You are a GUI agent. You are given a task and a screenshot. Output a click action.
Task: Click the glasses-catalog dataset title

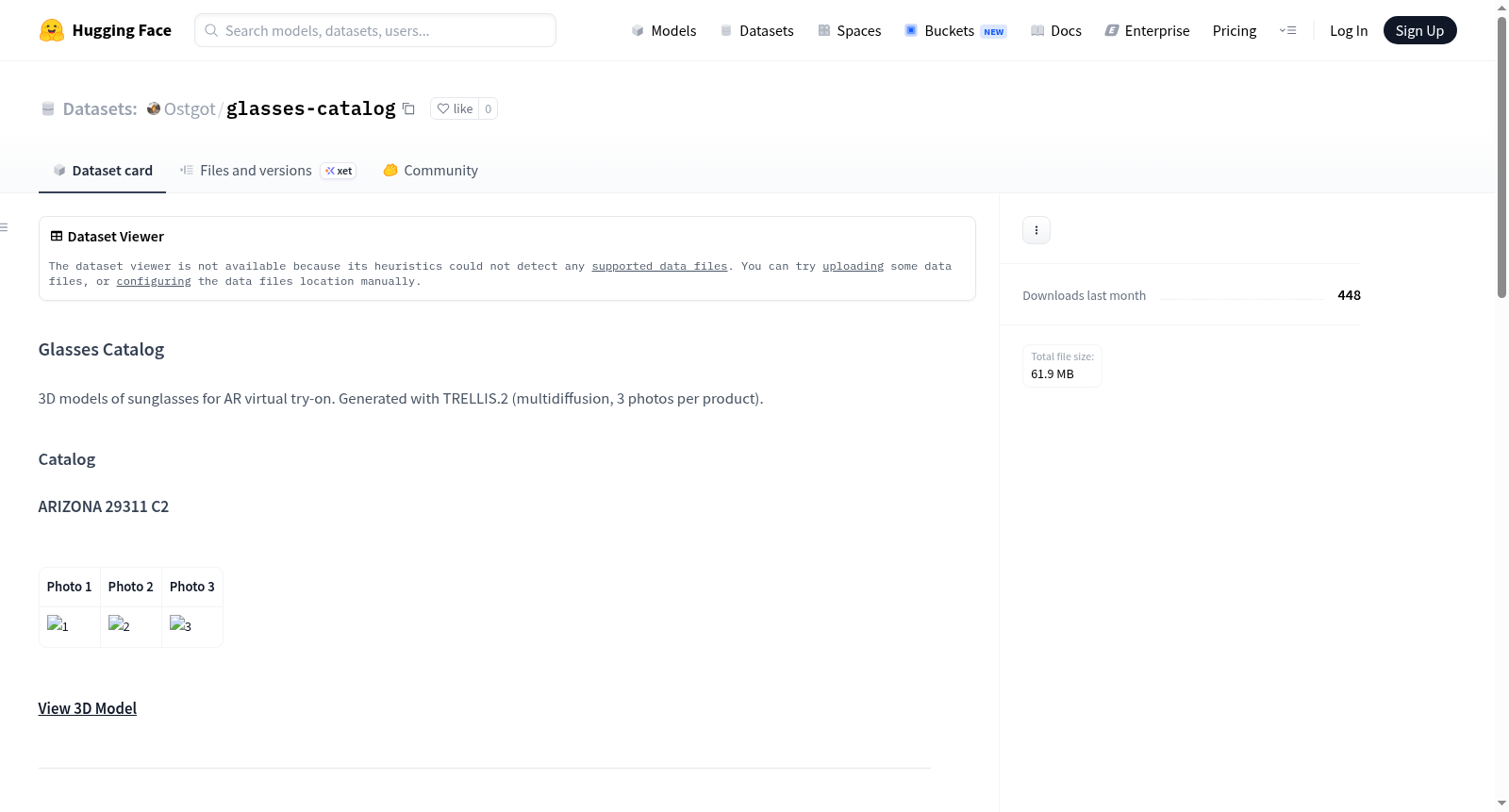(311, 108)
